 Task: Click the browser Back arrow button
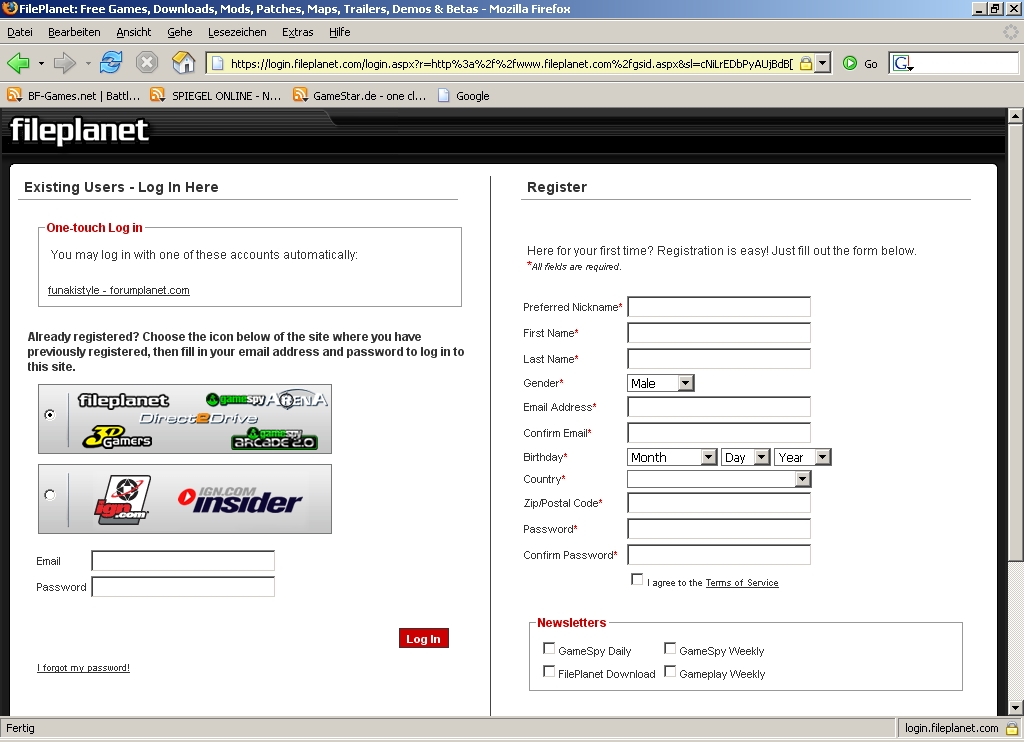click(x=18, y=63)
